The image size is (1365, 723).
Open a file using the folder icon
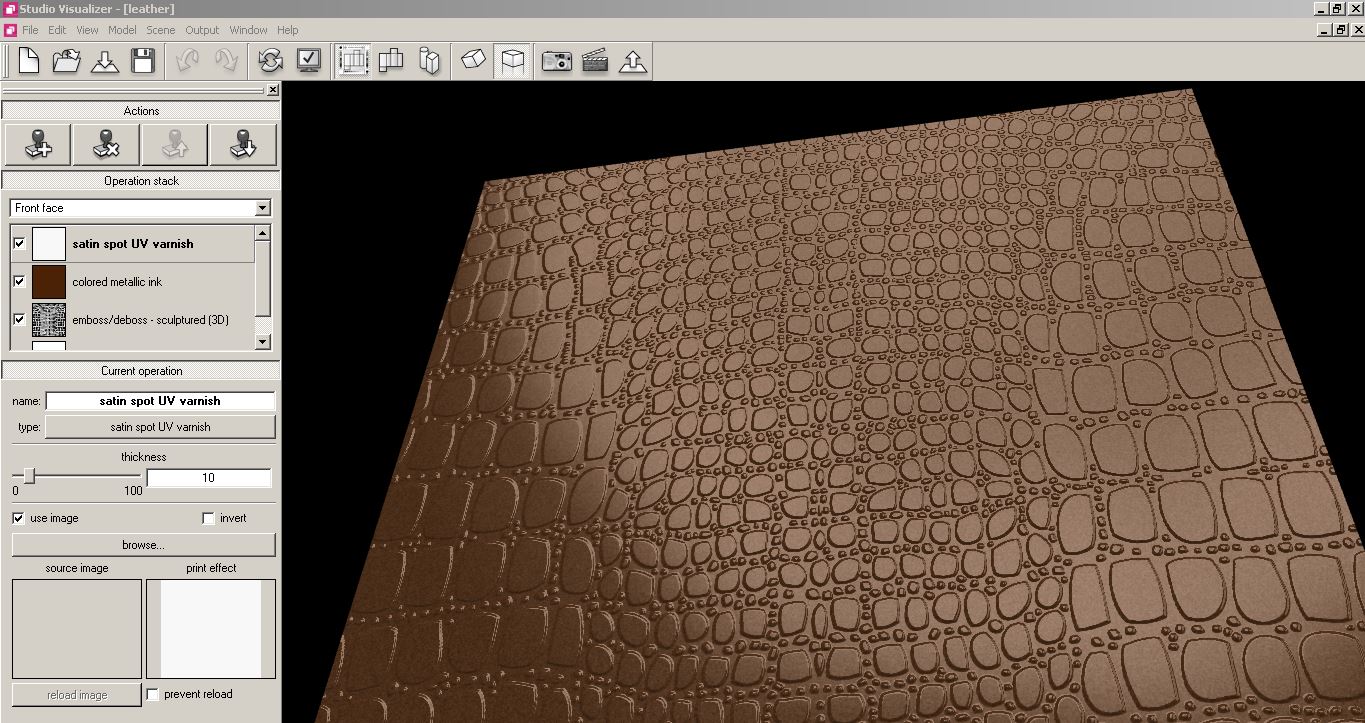(x=67, y=61)
